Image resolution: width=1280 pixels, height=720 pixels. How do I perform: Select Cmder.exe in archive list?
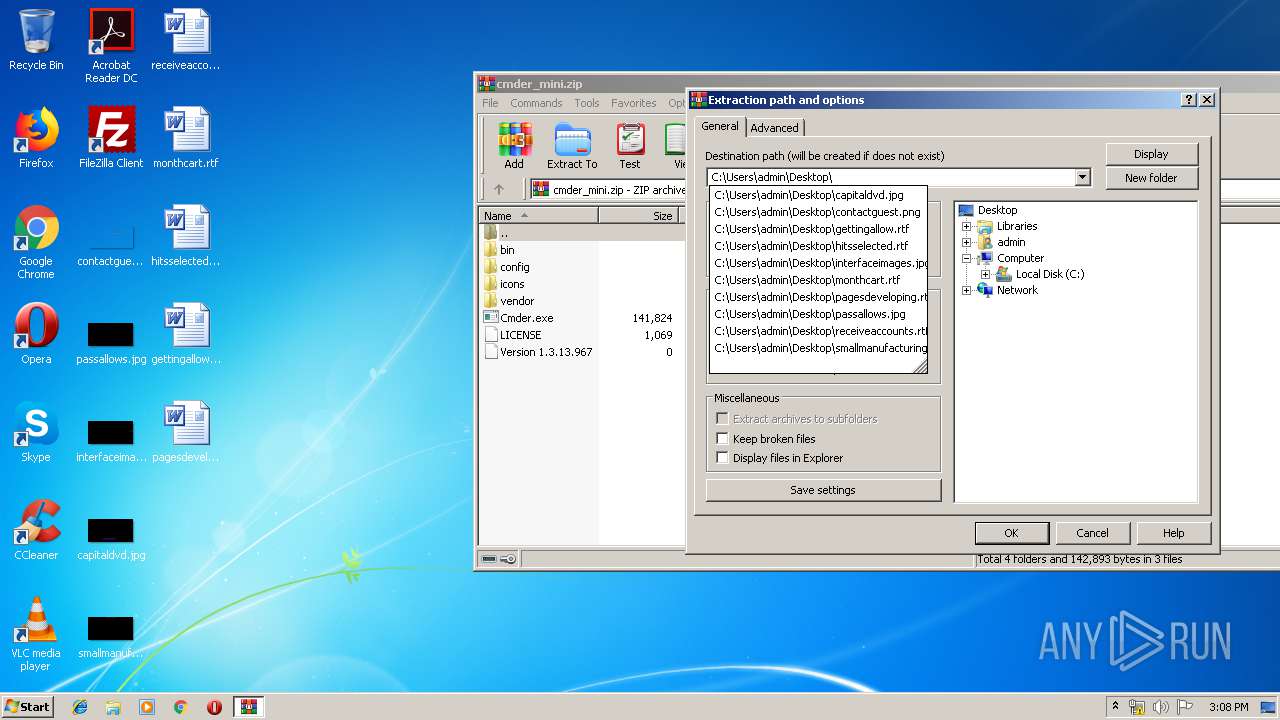pyautogui.click(x=527, y=318)
